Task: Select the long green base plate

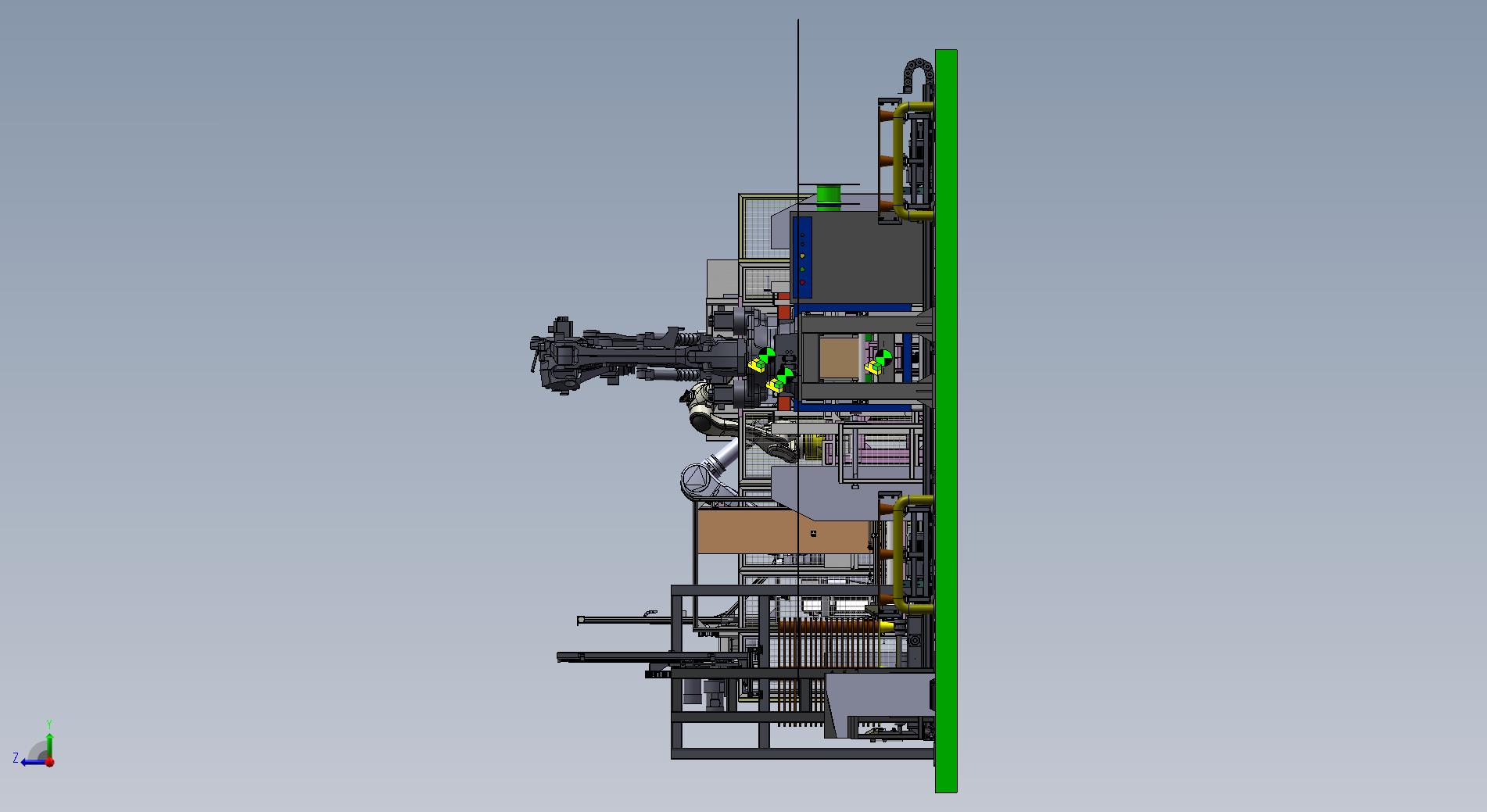Action: click(x=946, y=421)
